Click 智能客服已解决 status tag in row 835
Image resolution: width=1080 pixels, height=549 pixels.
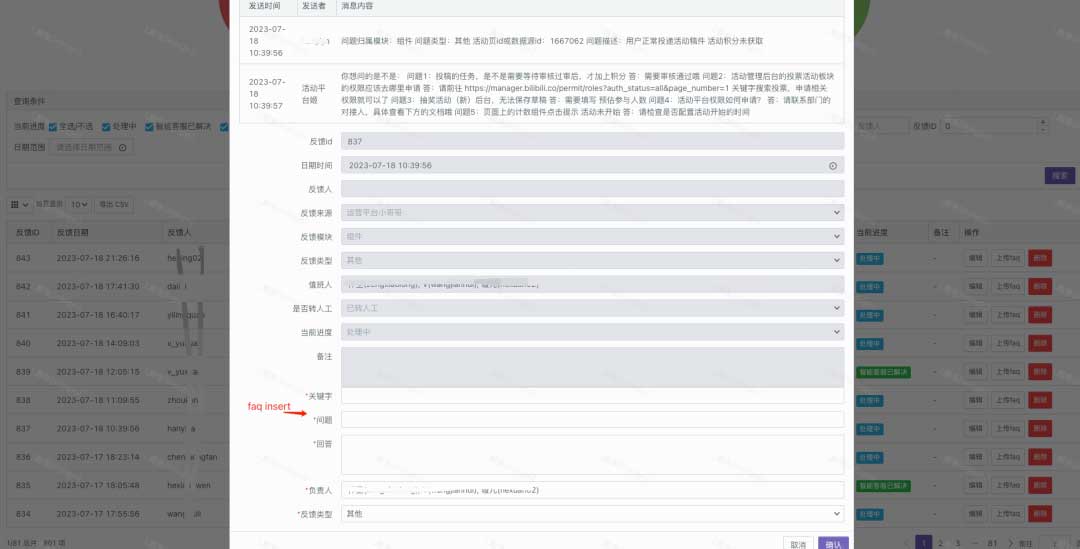pos(883,486)
